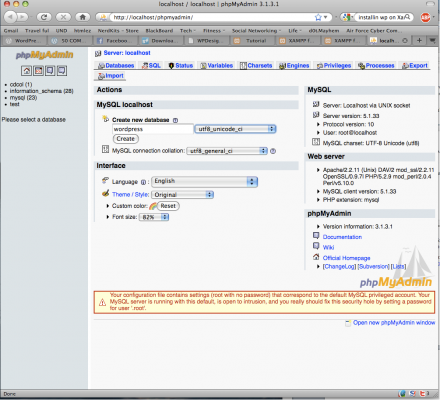
Task: Open the Theme Original dropdown
Action: point(182,195)
